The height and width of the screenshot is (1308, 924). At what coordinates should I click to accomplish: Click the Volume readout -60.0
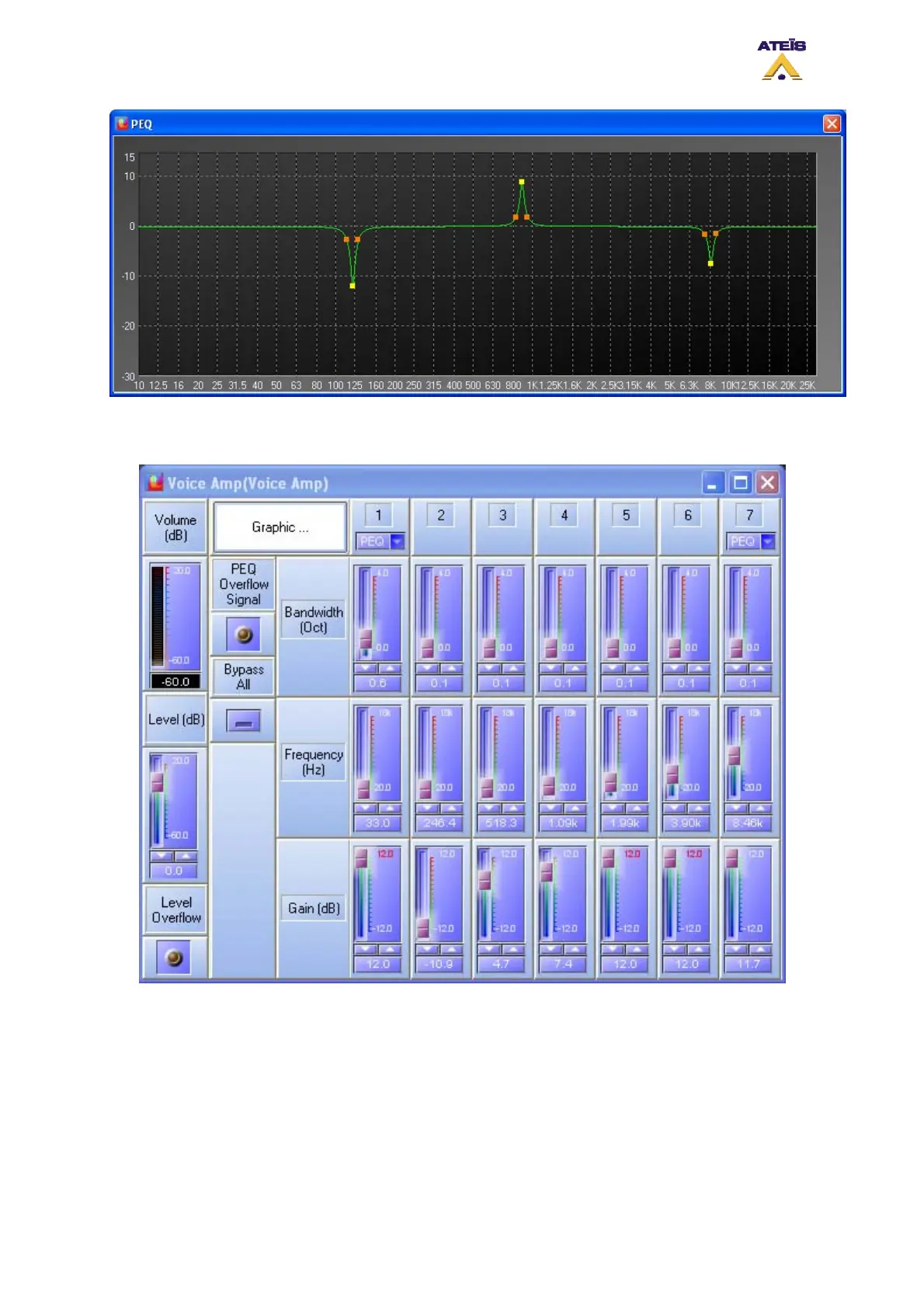click(175, 681)
